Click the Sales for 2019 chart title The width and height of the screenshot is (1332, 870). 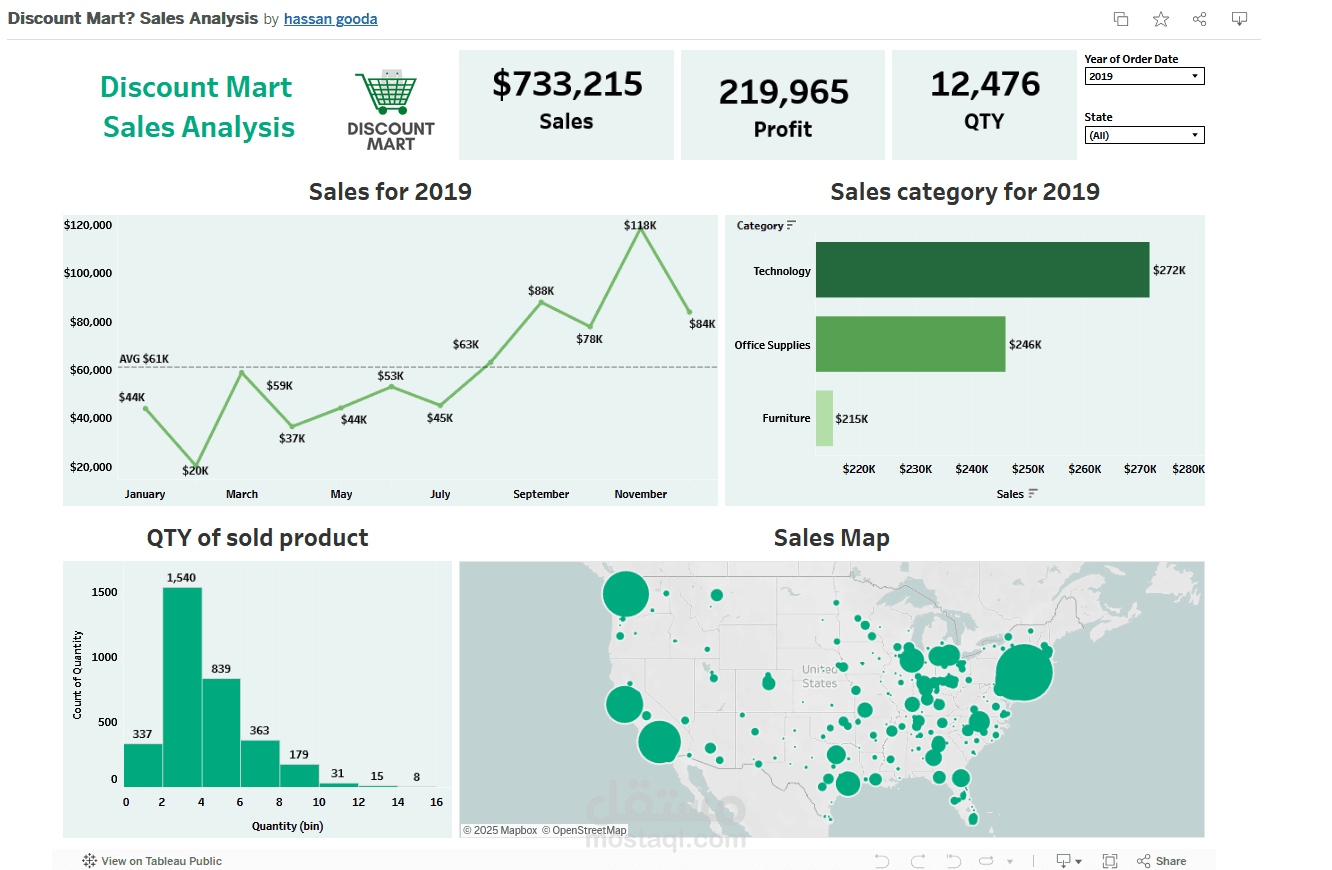coord(390,191)
